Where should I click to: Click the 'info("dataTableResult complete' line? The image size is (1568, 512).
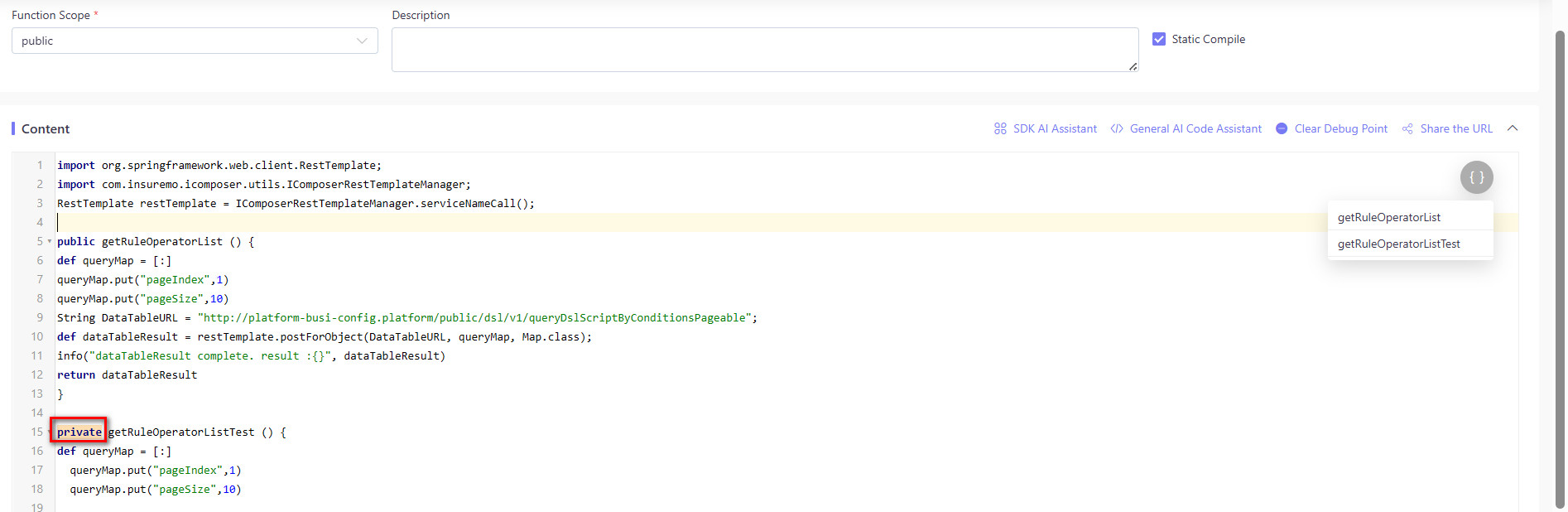point(251,356)
